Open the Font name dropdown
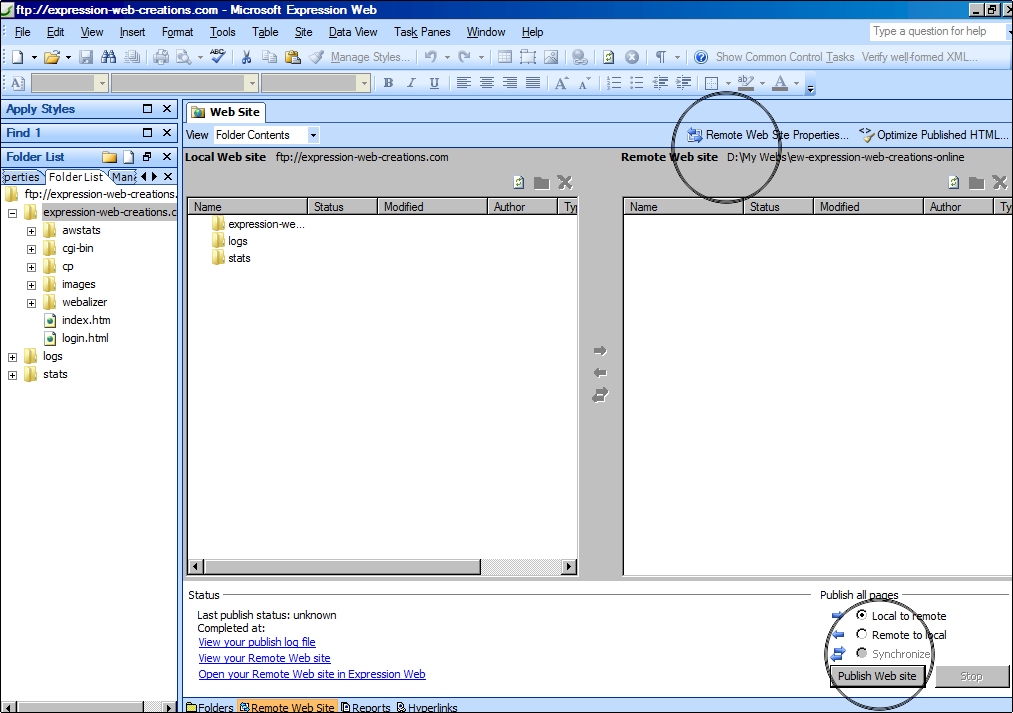The width and height of the screenshot is (1013, 713). 252,83
